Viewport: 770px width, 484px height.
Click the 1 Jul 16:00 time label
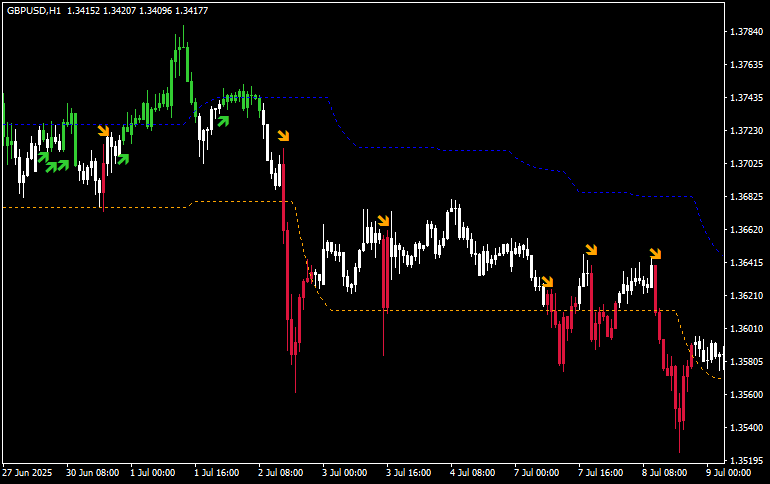pyautogui.click(x=217, y=473)
